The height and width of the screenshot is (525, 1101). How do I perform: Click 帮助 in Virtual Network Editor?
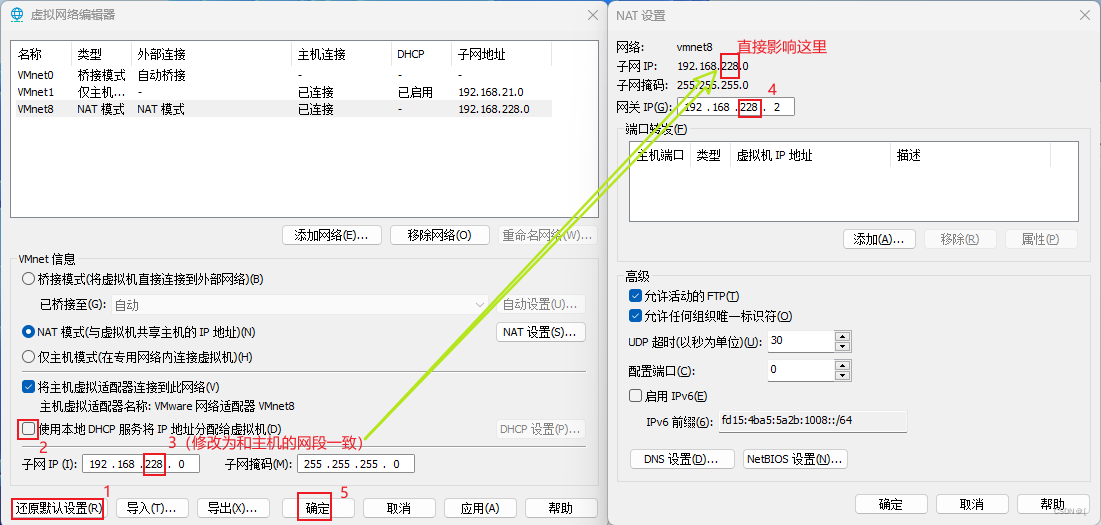(x=561, y=508)
